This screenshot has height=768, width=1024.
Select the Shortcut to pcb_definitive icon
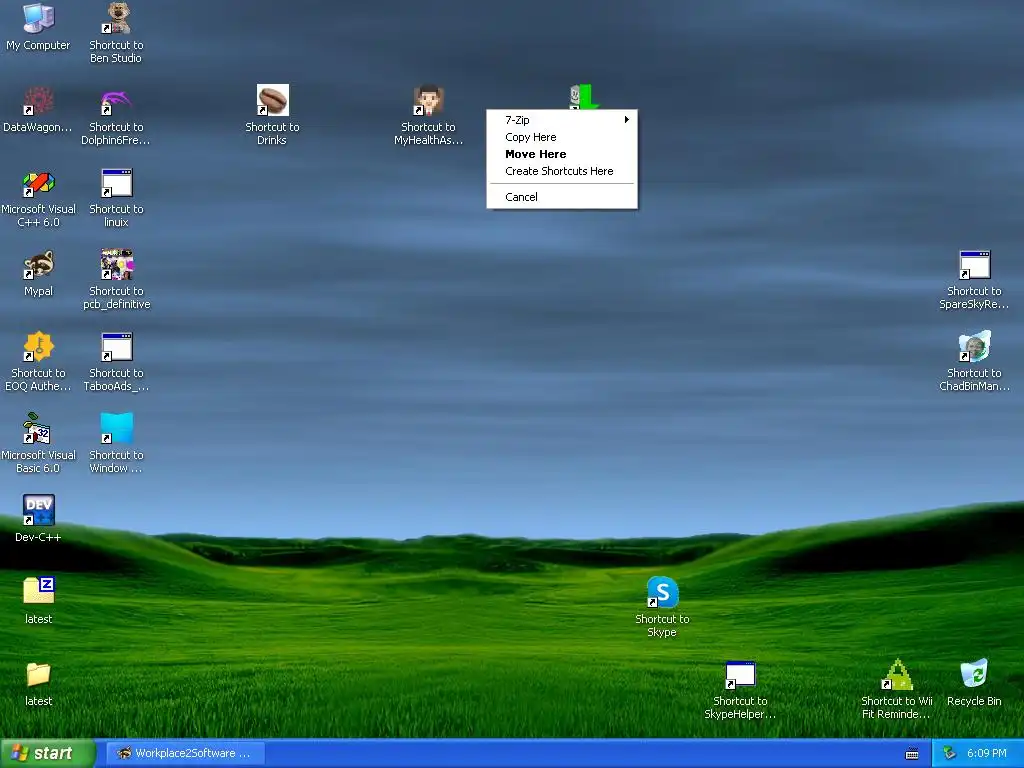coord(116,264)
